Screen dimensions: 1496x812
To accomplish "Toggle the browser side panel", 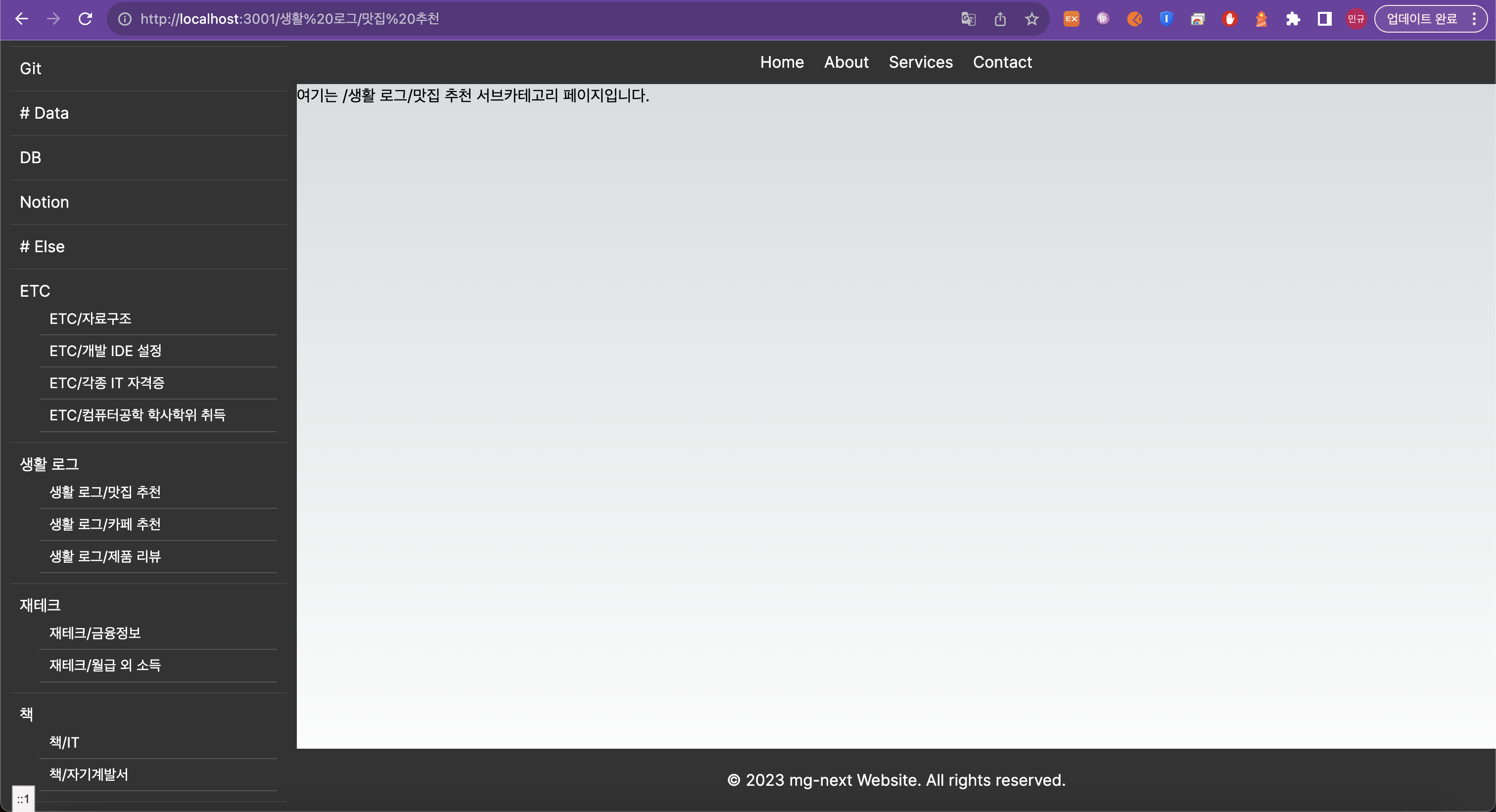I will [x=1324, y=19].
